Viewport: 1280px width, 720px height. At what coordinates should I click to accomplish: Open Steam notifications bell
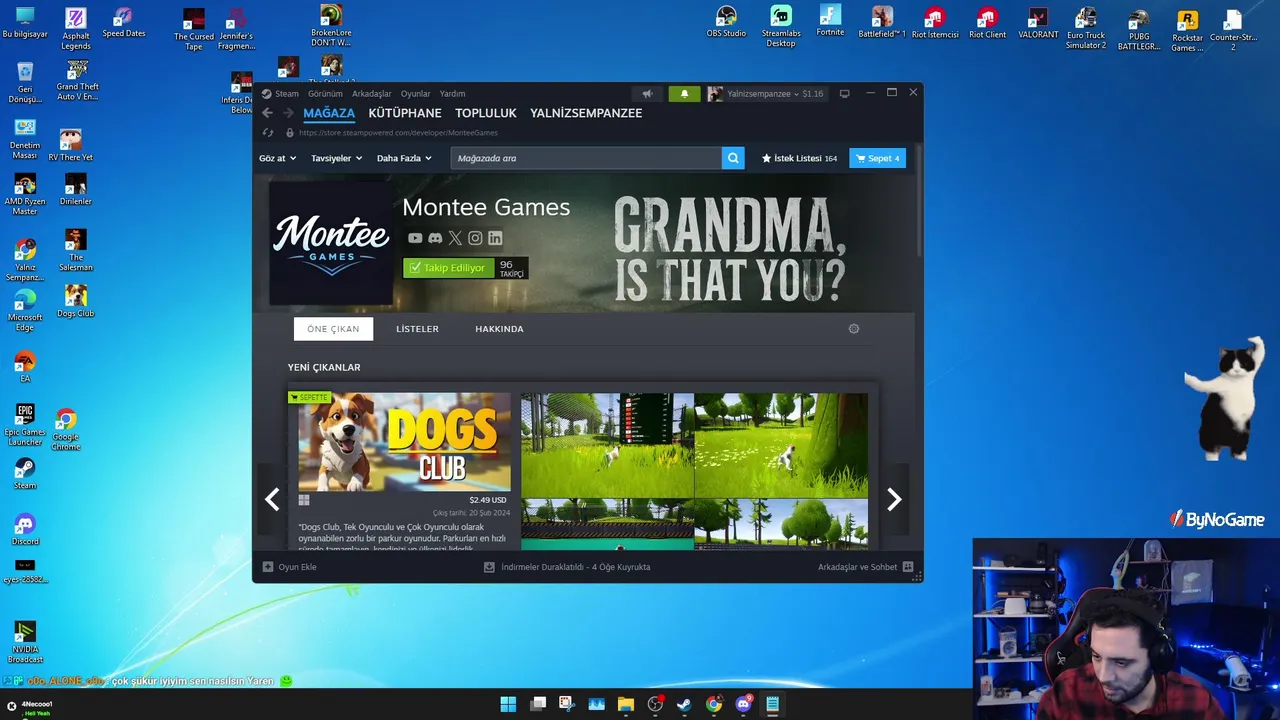click(x=684, y=93)
